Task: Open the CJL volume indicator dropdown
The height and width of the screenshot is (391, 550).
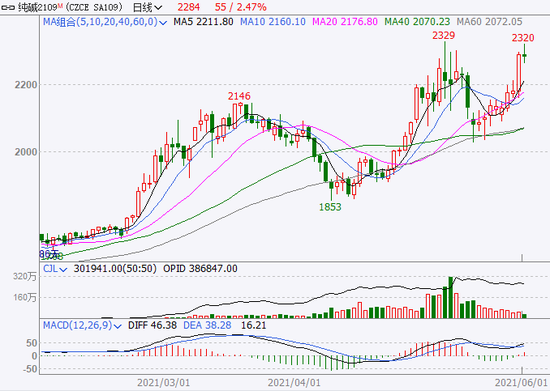Action: tap(55, 269)
